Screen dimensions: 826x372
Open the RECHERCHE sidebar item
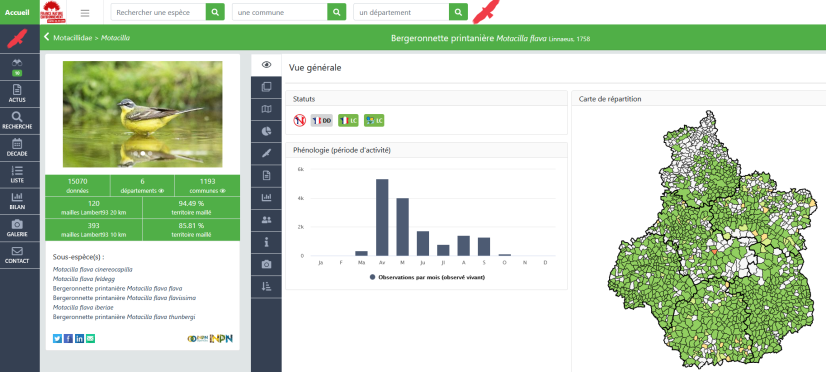coord(17,121)
